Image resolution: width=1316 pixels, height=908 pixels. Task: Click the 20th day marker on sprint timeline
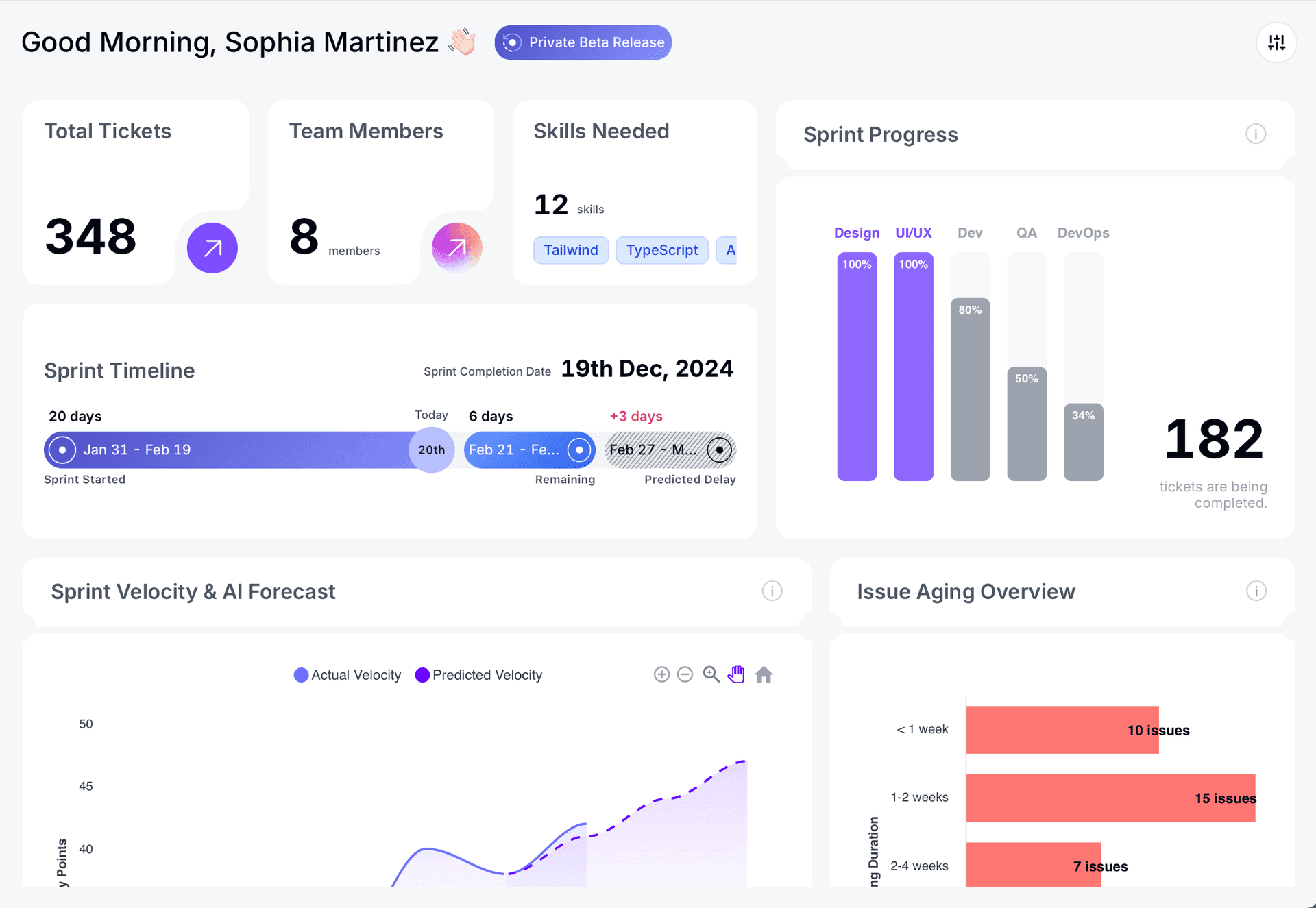pos(431,450)
